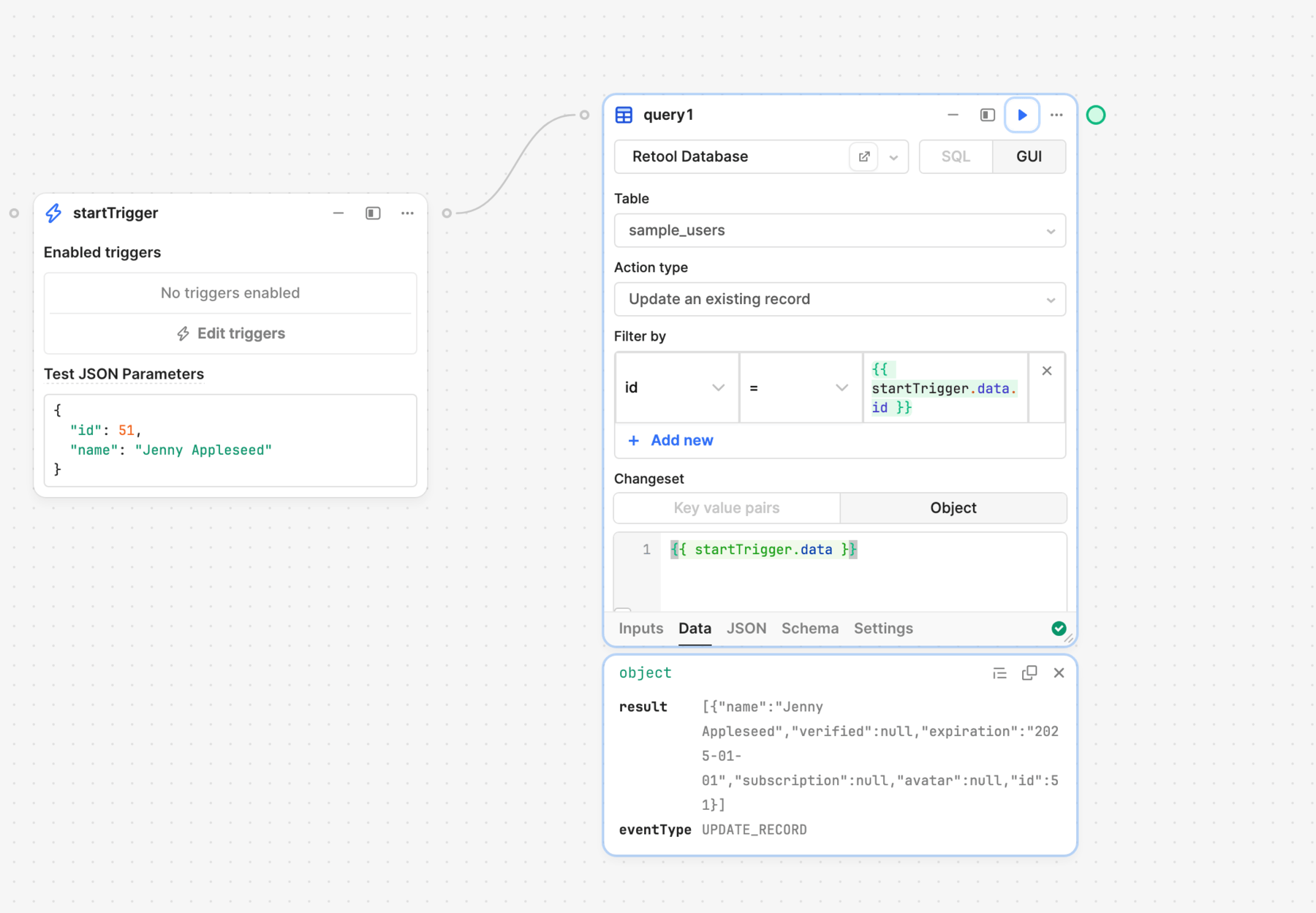The height and width of the screenshot is (913, 1316).
Task: Toggle result format view icon in object panel
Action: point(999,673)
